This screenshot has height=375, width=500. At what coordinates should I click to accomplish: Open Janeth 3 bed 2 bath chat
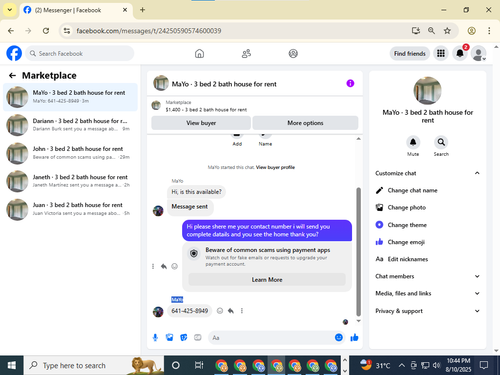click(70, 181)
